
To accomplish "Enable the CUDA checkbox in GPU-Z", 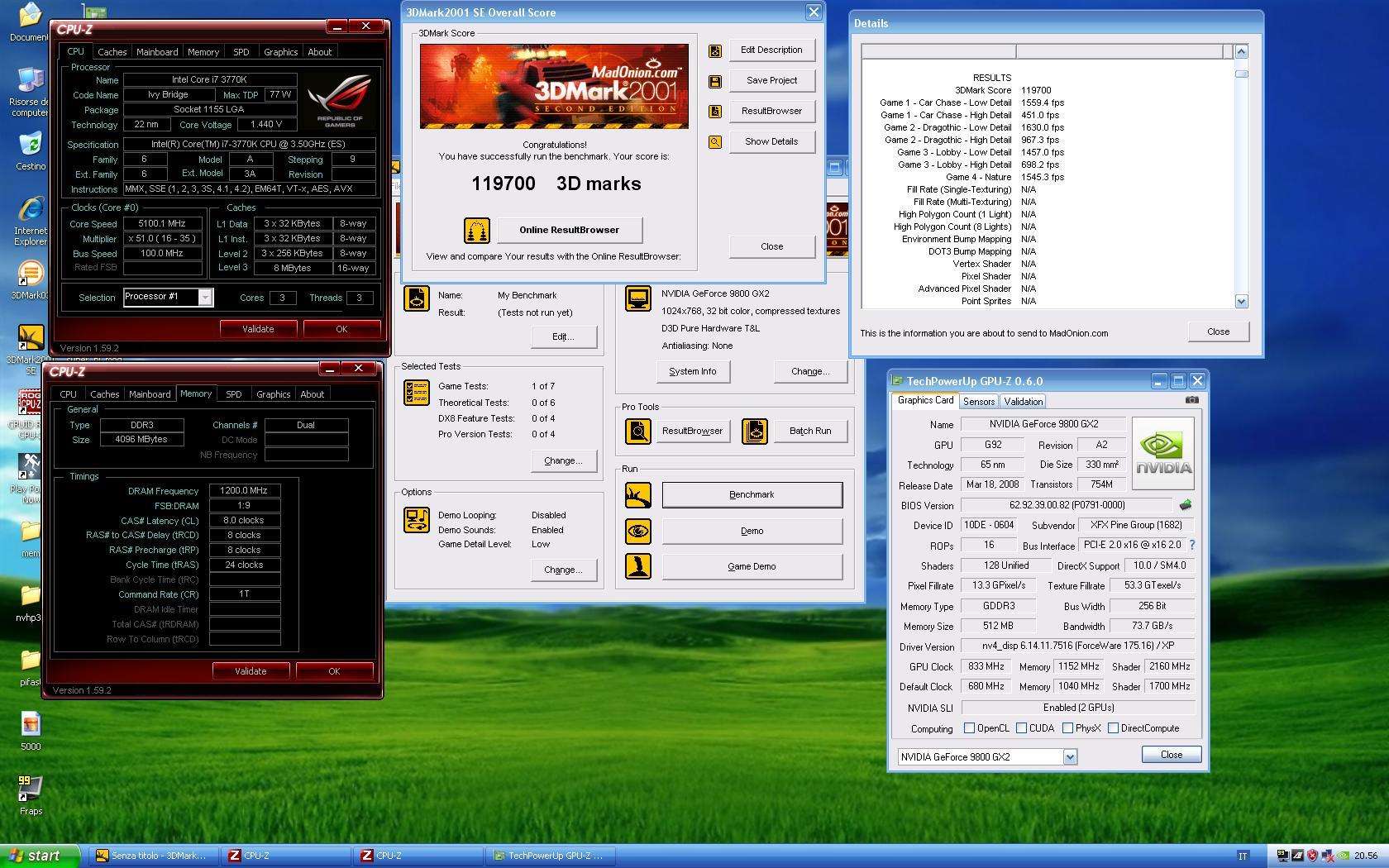I will 1022,728.
